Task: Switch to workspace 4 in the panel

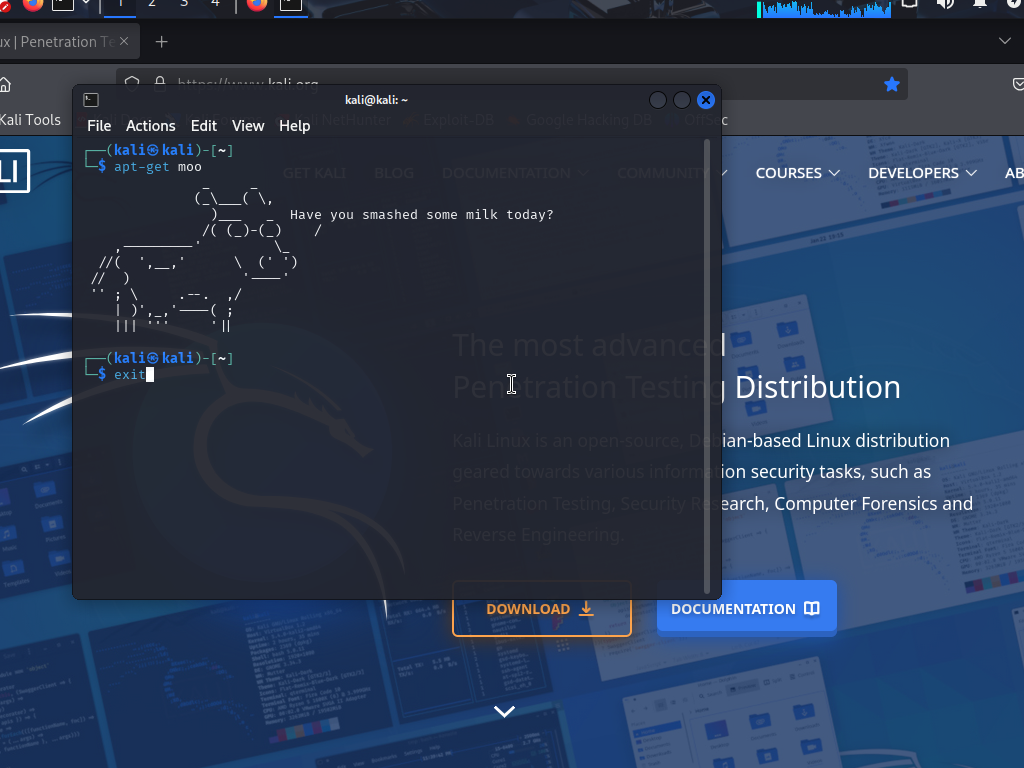Action: pyautogui.click(x=215, y=4)
